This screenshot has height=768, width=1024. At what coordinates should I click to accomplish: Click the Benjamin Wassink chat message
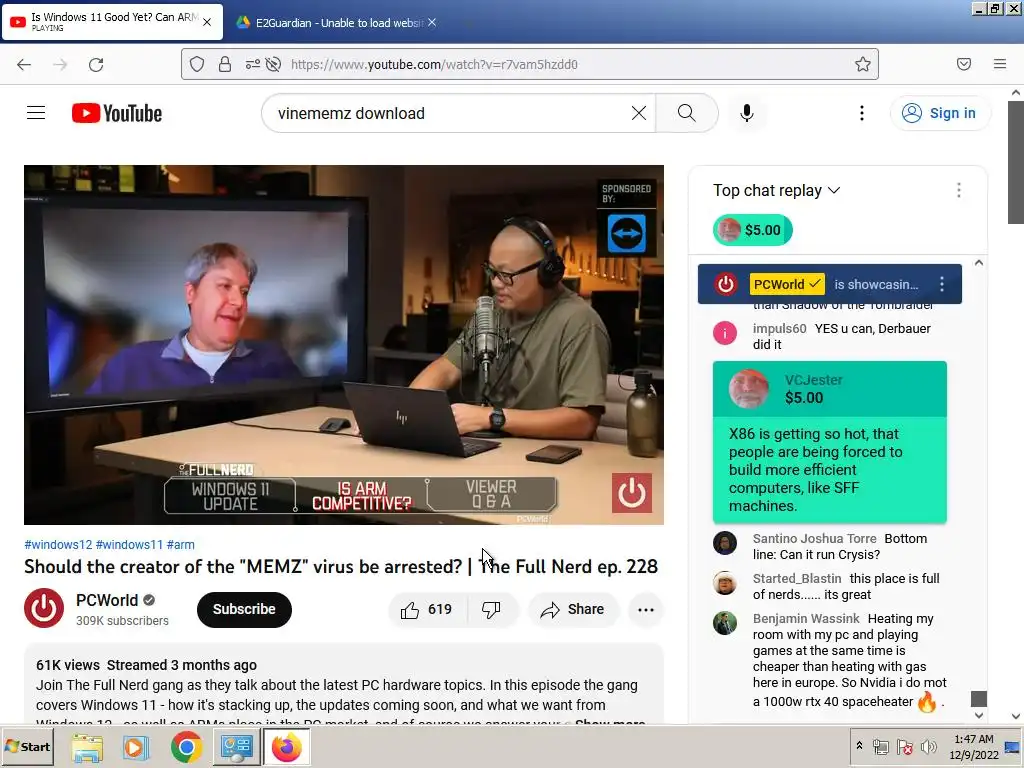click(829, 662)
